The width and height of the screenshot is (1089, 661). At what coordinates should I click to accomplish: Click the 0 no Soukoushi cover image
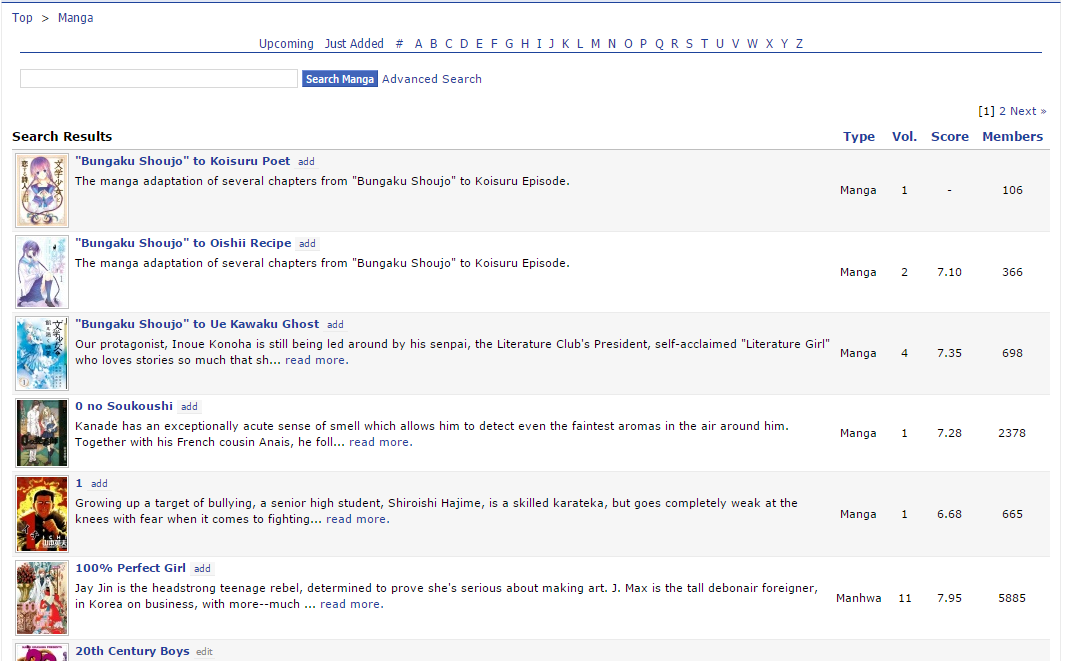coord(42,433)
